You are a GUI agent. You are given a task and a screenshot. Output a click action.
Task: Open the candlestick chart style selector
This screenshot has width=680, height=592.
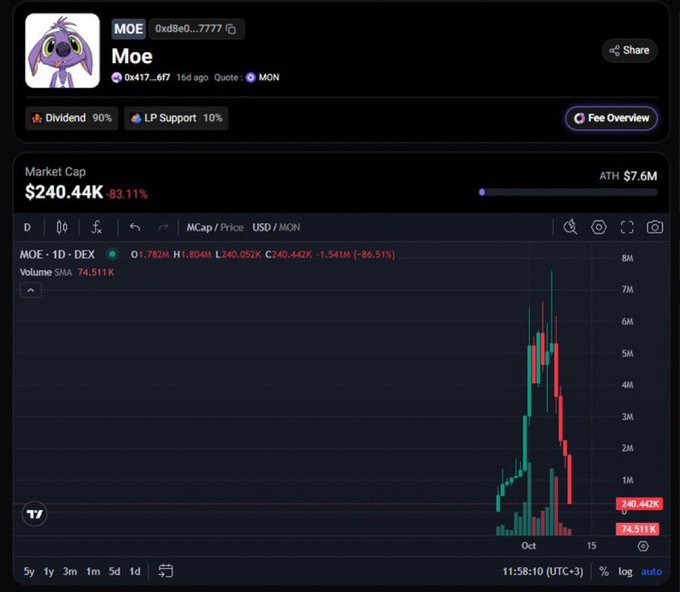62,227
